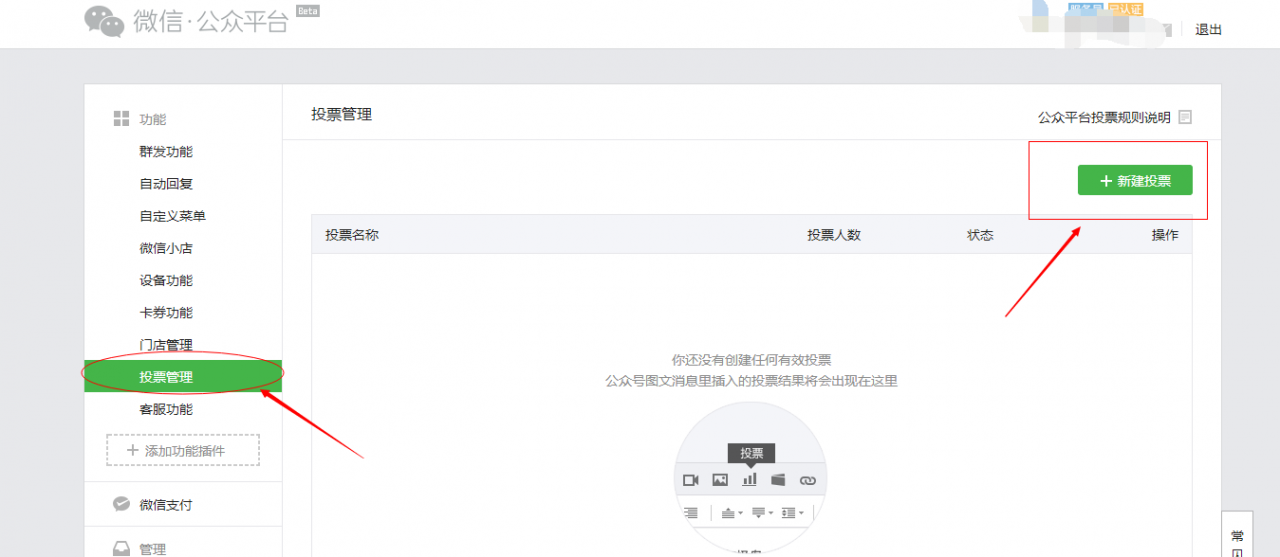Viewport: 1280px width, 557px height.
Task: Click the image icon in illustration
Action: pos(720,480)
